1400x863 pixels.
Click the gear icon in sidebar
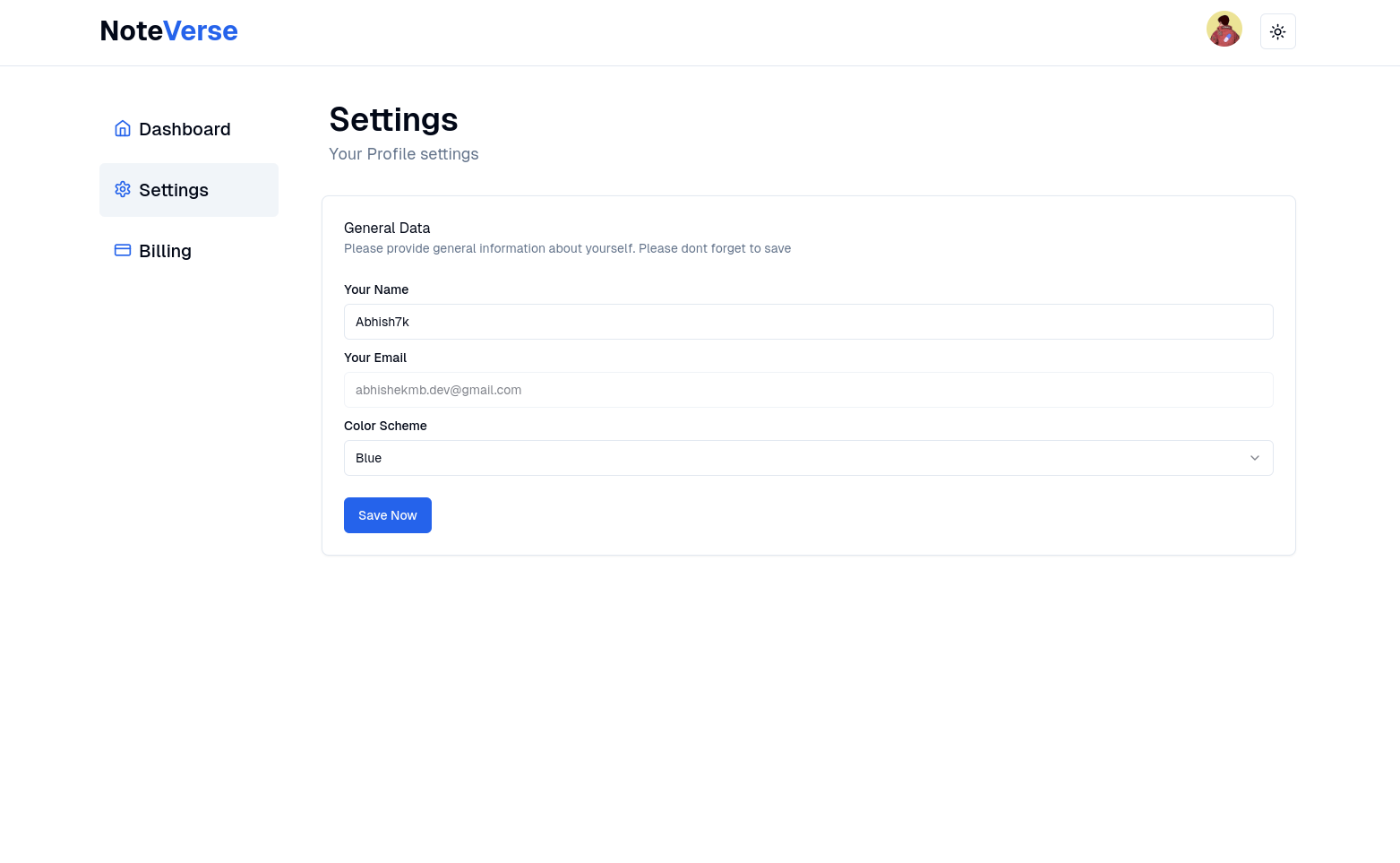pyautogui.click(x=123, y=190)
